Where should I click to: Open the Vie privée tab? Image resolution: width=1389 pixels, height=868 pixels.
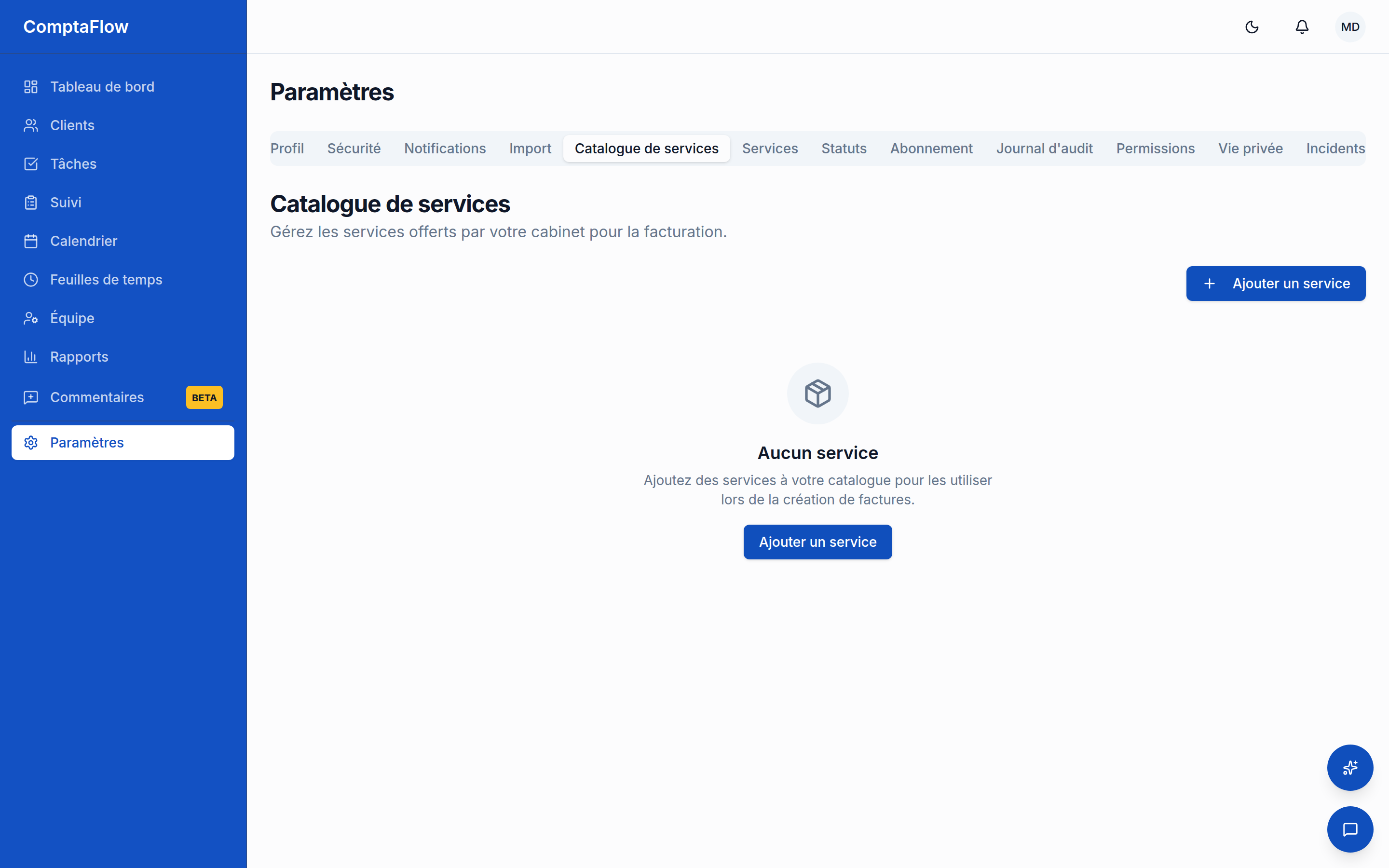[x=1250, y=149]
